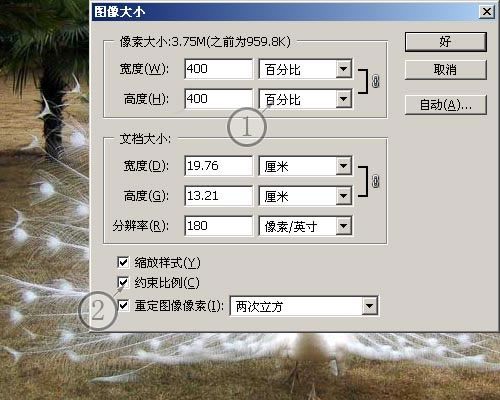
Task: Select the 高度(G) document height field
Action: [219, 196]
